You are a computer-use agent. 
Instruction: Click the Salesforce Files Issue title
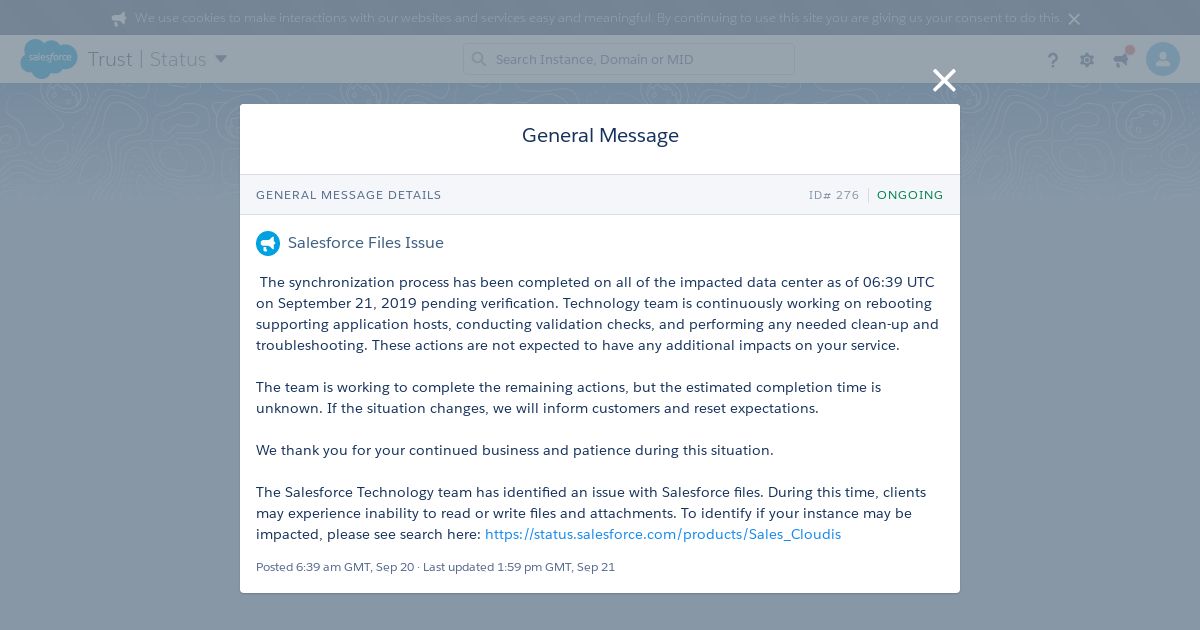(x=366, y=243)
